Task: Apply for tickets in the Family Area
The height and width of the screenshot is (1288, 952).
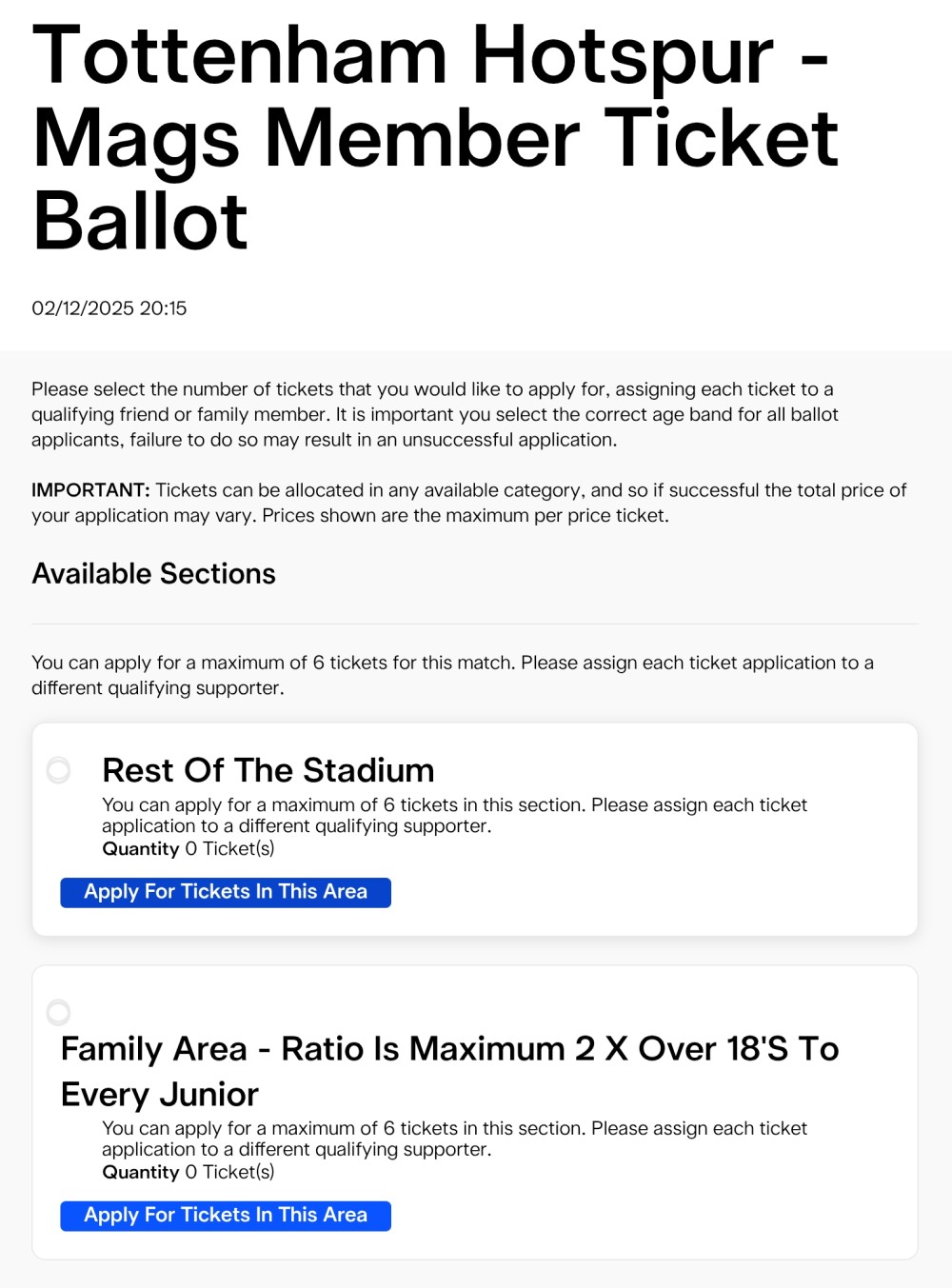Action: (226, 1216)
